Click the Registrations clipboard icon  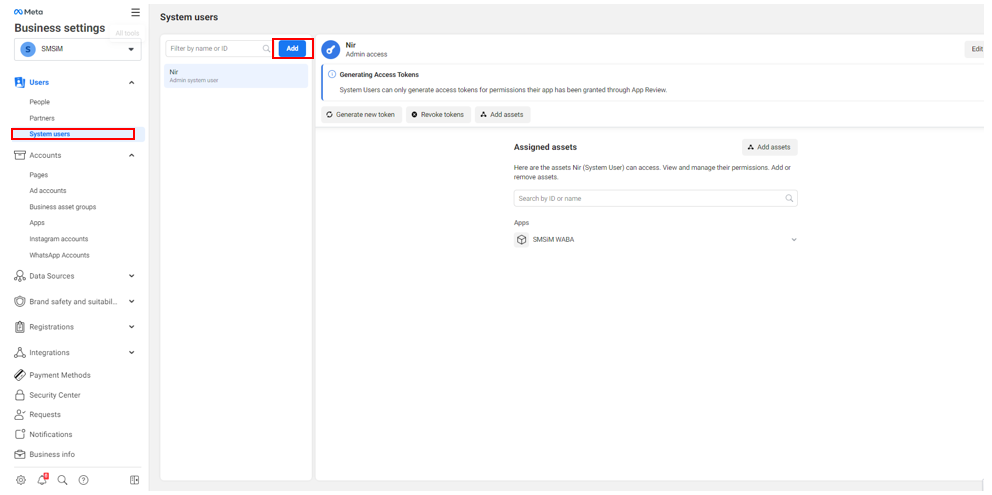(20, 327)
